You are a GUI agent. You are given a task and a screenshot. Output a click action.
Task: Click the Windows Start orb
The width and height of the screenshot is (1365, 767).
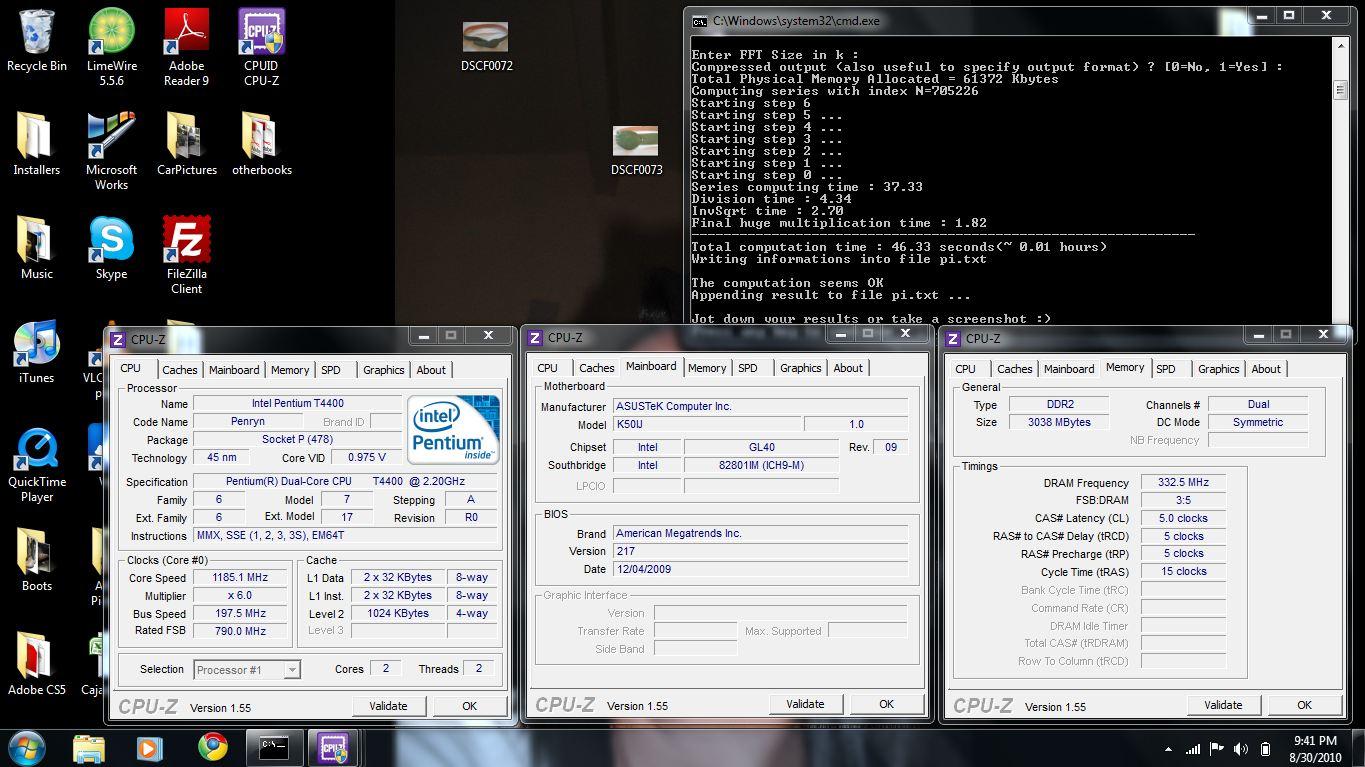pyautogui.click(x=27, y=748)
